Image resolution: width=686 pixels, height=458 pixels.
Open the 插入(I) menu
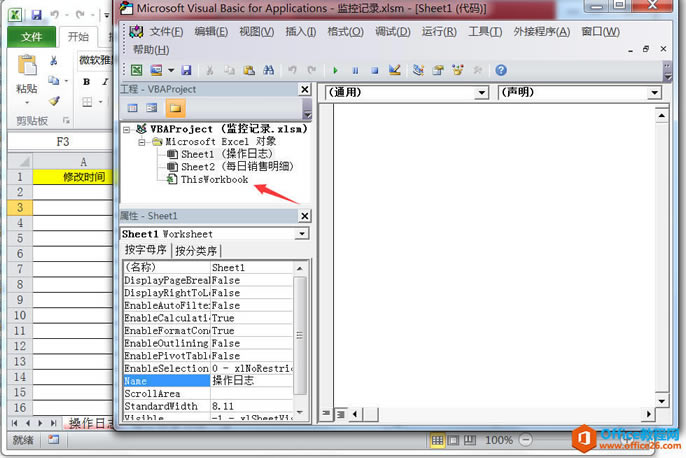click(x=301, y=31)
